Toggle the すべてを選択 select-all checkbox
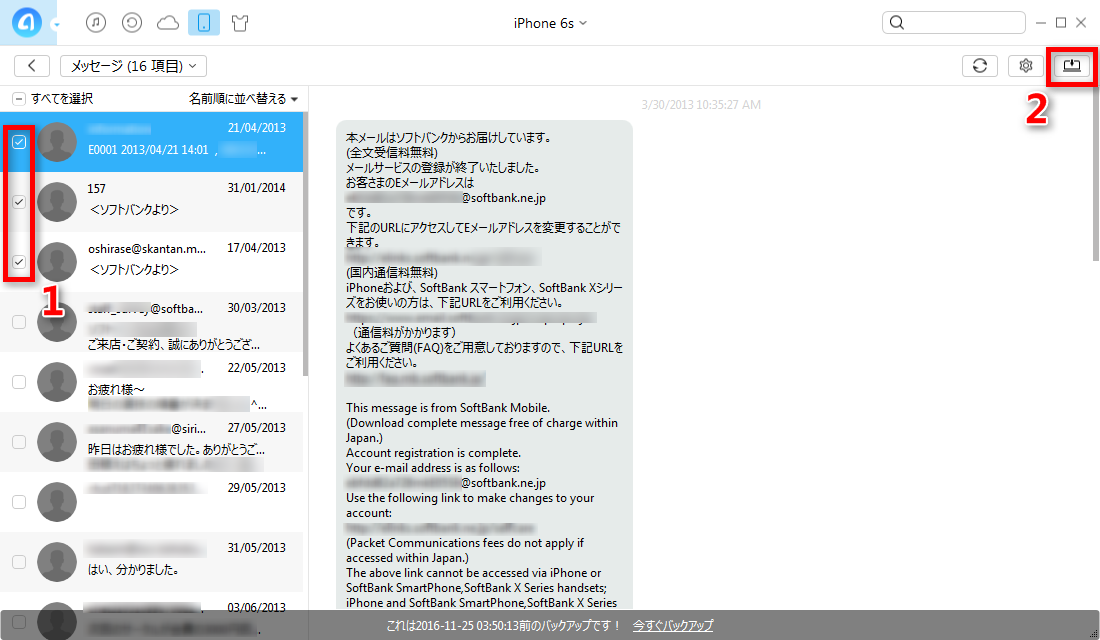This screenshot has height=640, width=1100. click(x=19, y=99)
